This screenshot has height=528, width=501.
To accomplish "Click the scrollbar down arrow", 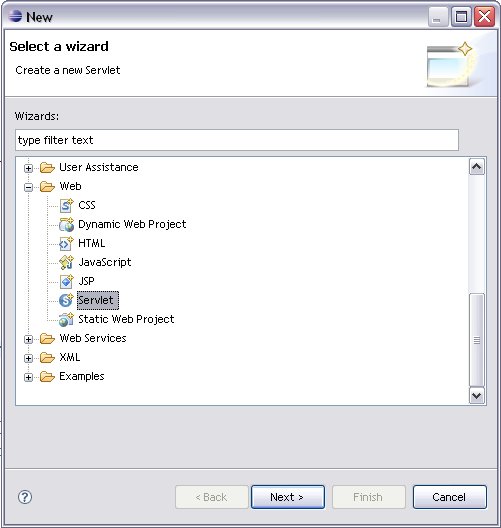I will [x=477, y=395].
